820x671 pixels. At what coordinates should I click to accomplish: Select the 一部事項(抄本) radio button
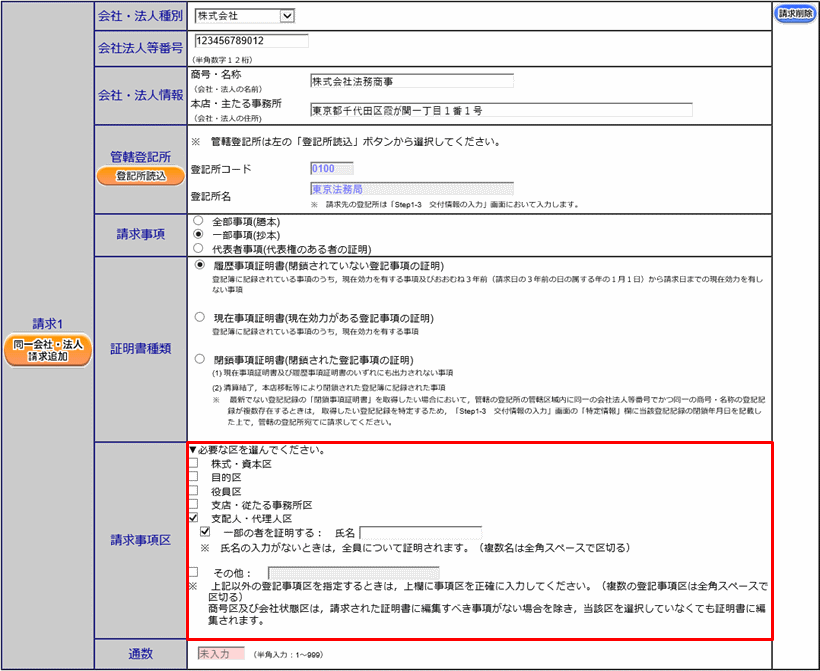pyautogui.click(x=198, y=234)
